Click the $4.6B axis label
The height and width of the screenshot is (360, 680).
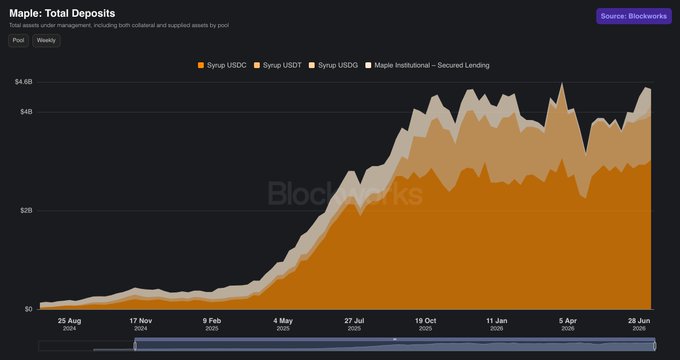(23, 82)
